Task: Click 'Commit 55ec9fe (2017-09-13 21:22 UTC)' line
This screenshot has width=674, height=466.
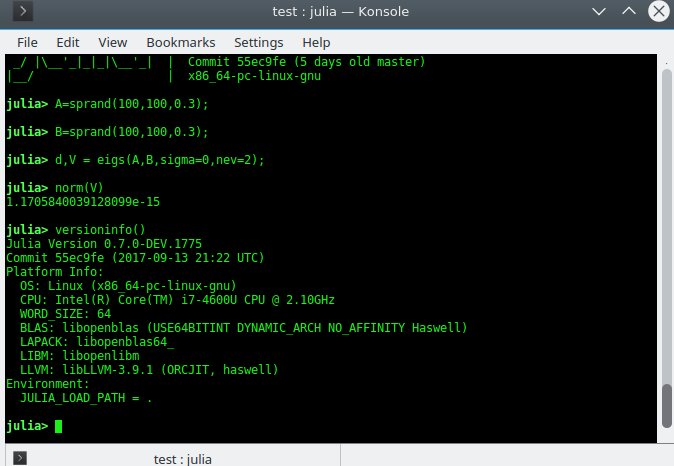Action: (x=135, y=258)
